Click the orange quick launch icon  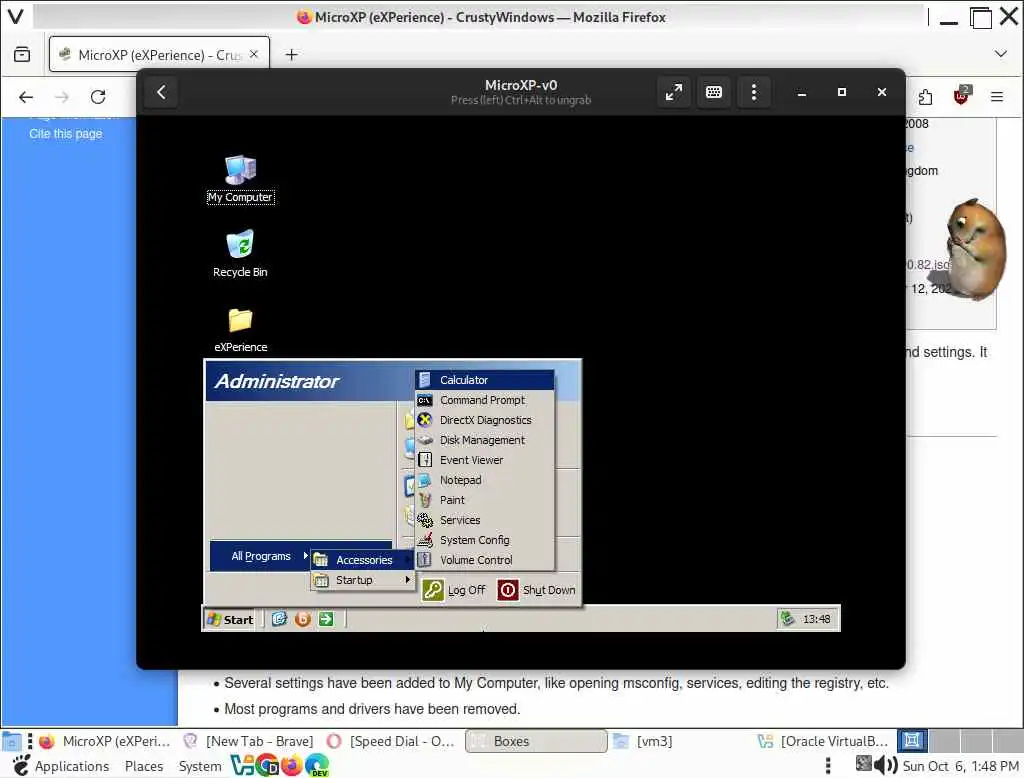pos(302,619)
